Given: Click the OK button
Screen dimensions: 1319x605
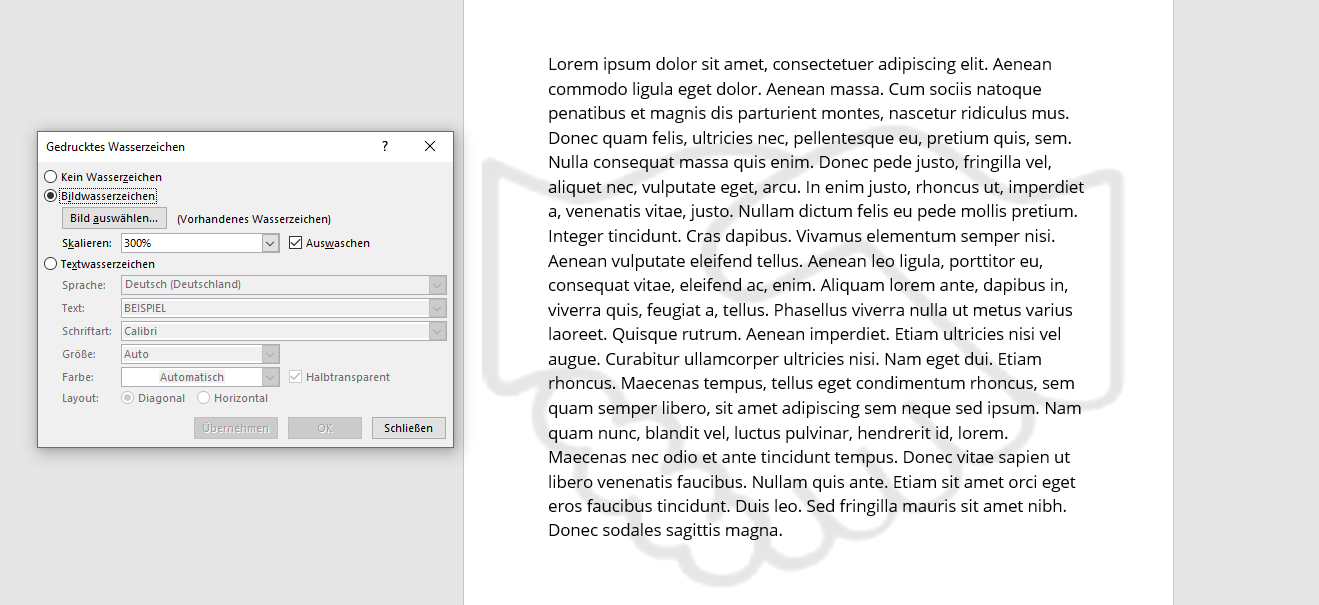Looking at the screenshot, I should point(325,428).
